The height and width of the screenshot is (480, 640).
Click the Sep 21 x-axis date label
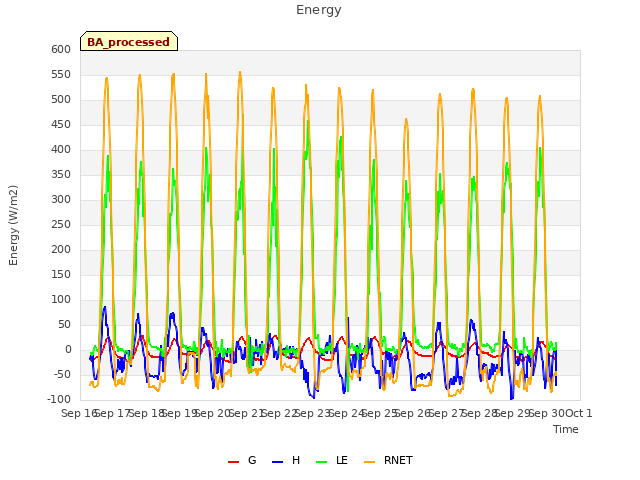(246, 413)
